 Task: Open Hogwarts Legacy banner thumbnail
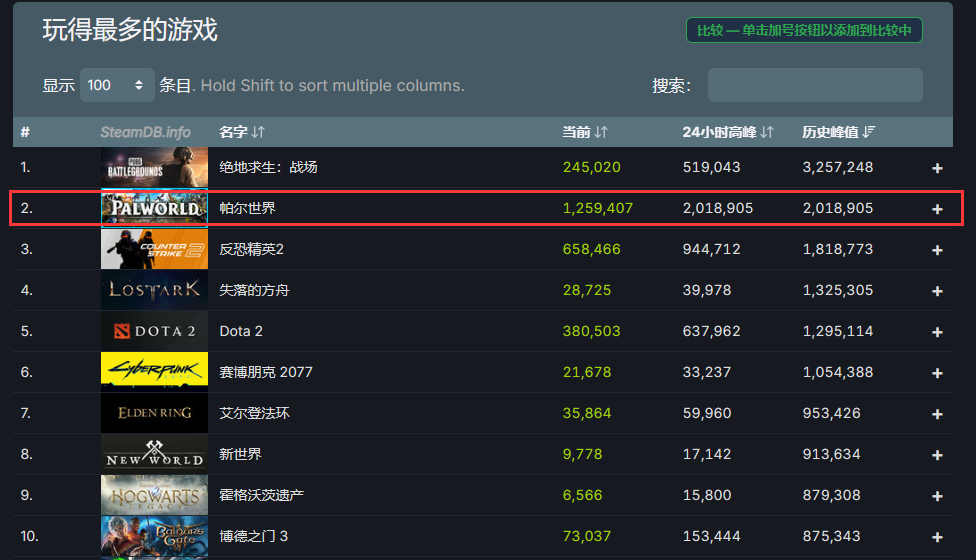154,495
